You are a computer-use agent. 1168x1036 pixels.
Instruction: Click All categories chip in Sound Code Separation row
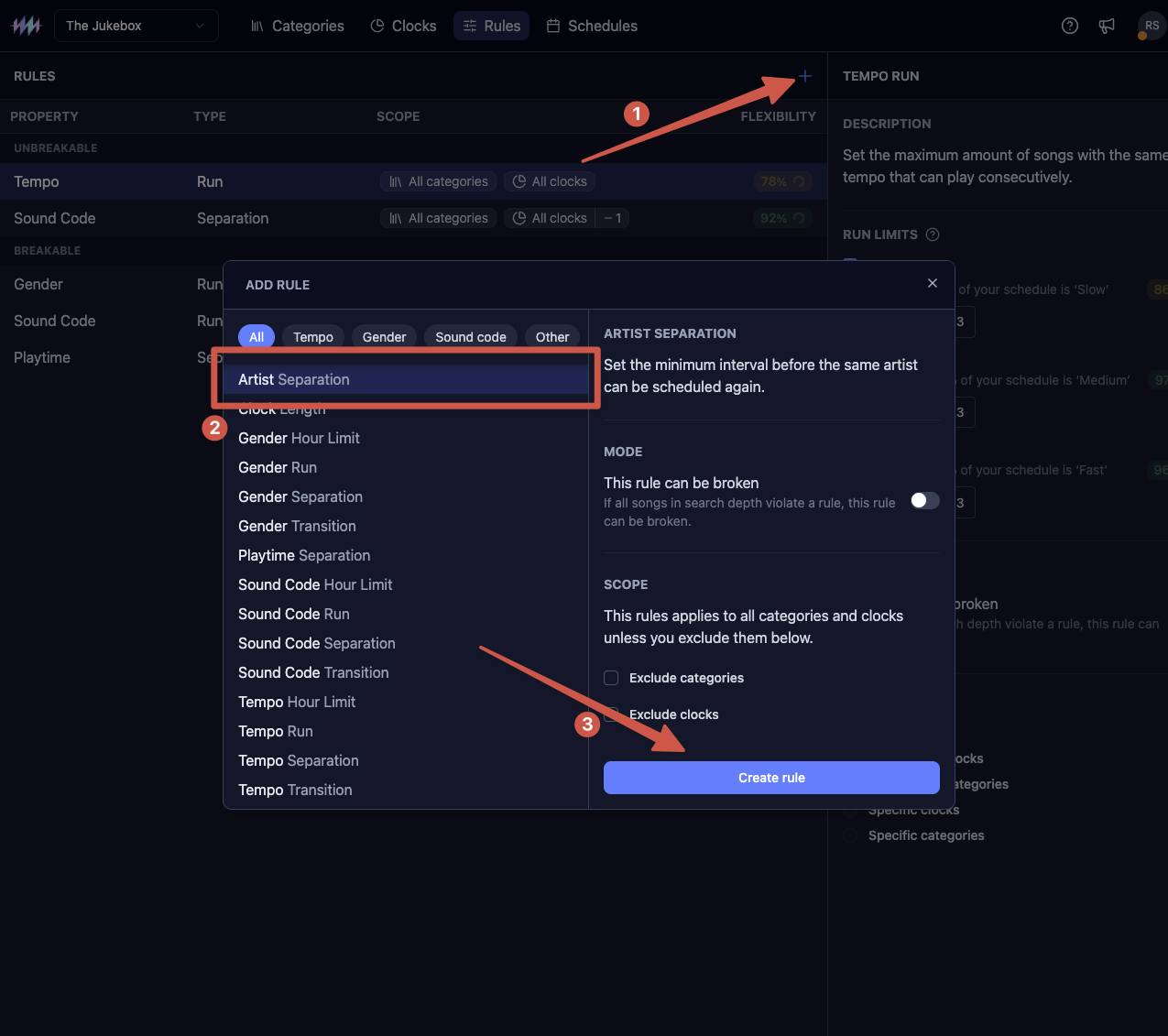pyautogui.click(x=438, y=218)
